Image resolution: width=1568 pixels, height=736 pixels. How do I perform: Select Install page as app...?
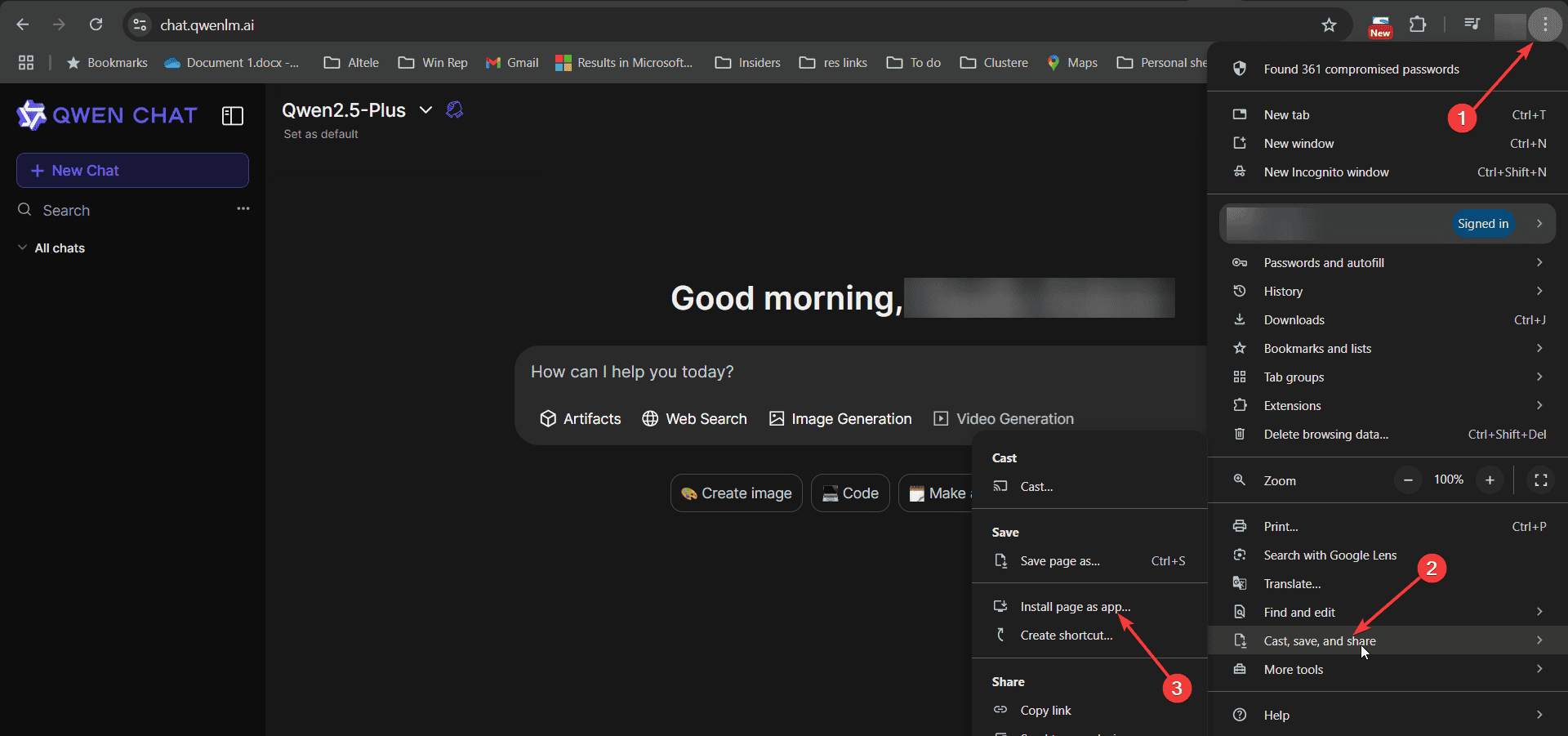click(1089, 606)
